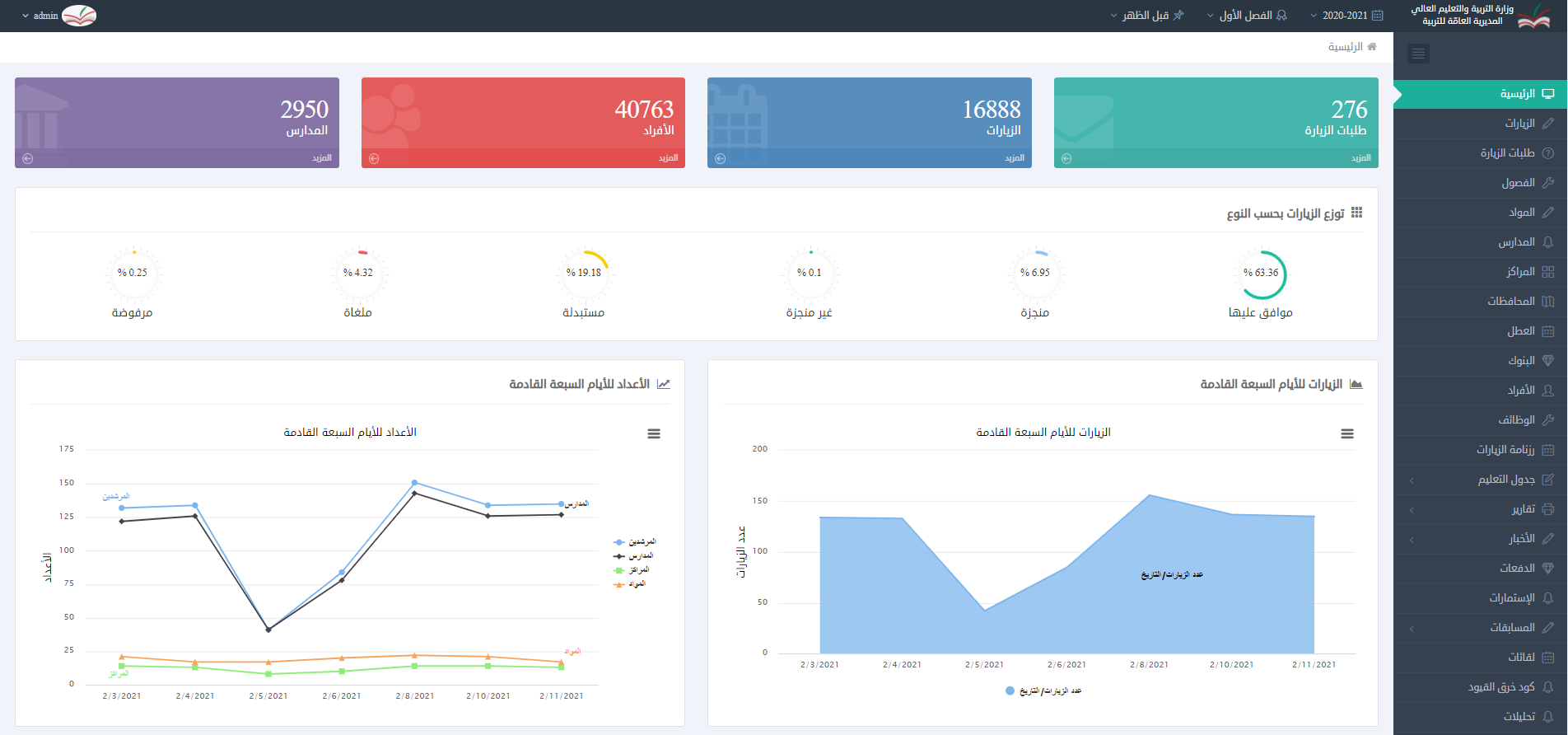1568x735 pixels.
Task: Click the 2/5/2021 low point on المدارس line
Action: pyautogui.click(x=268, y=630)
